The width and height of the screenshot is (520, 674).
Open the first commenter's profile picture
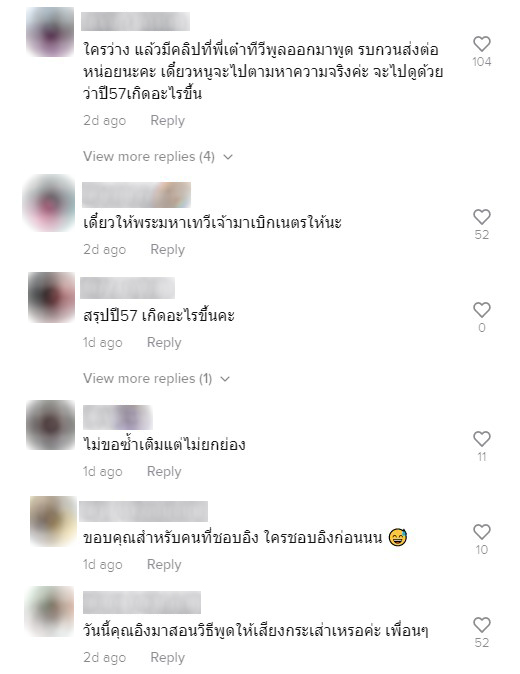coord(50,32)
